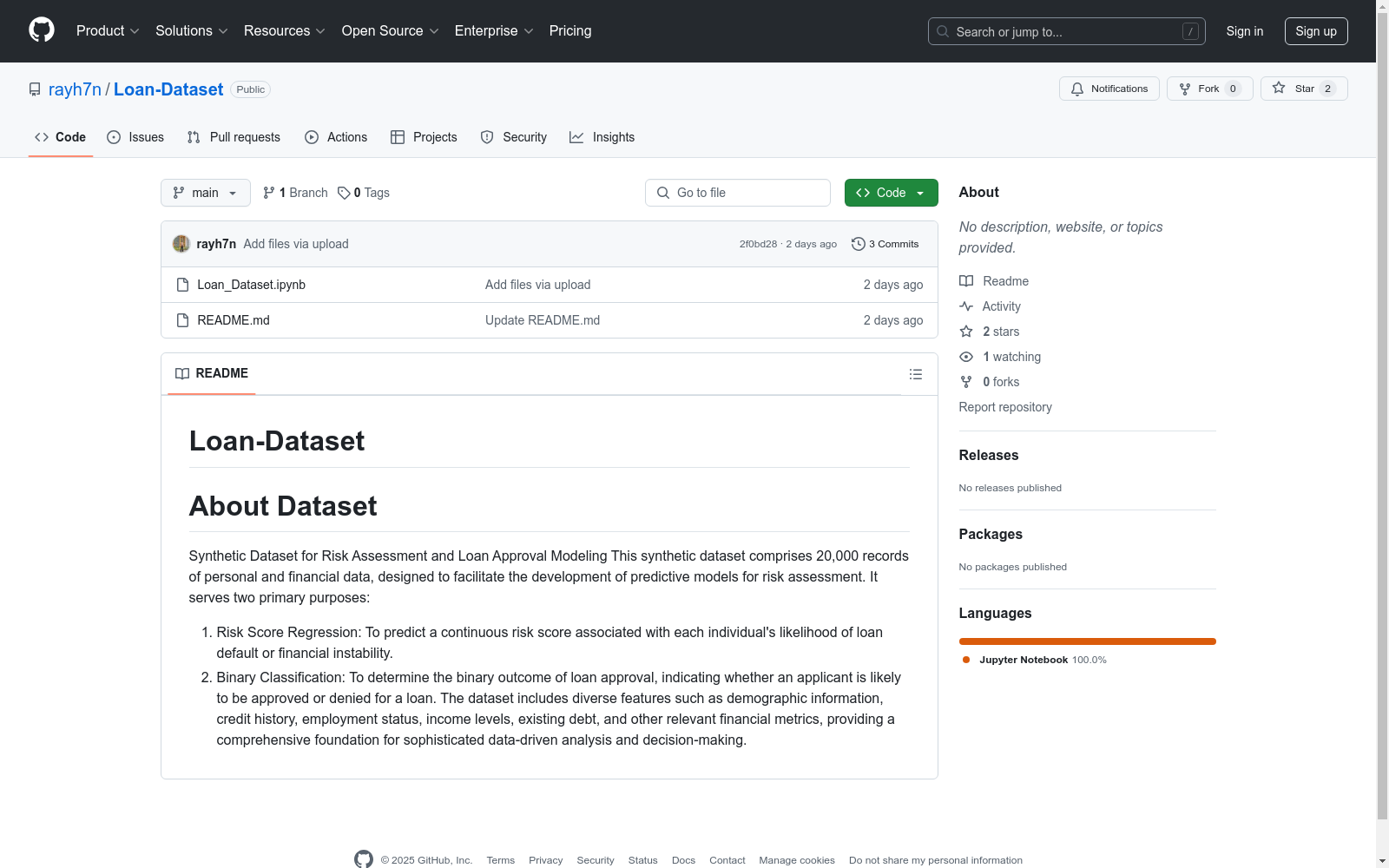Click the Go to file search field
This screenshot has width=1389, height=868.
[738, 193]
